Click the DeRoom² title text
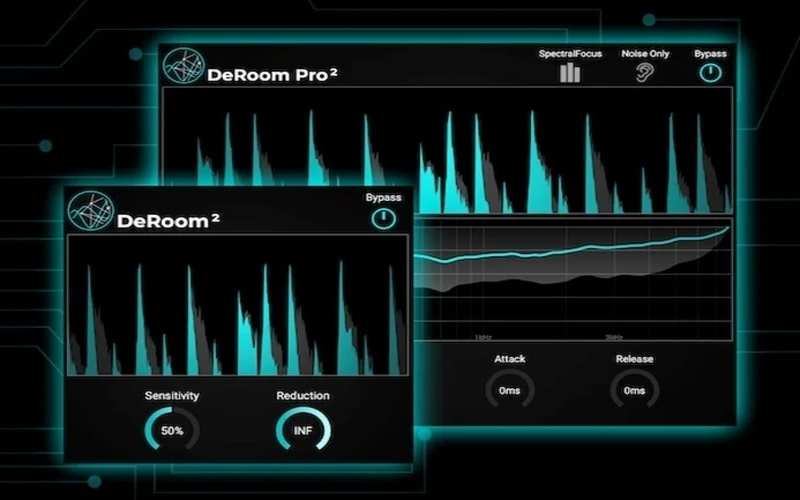The width and height of the screenshot is (800, 500). (x=168, y=221)
